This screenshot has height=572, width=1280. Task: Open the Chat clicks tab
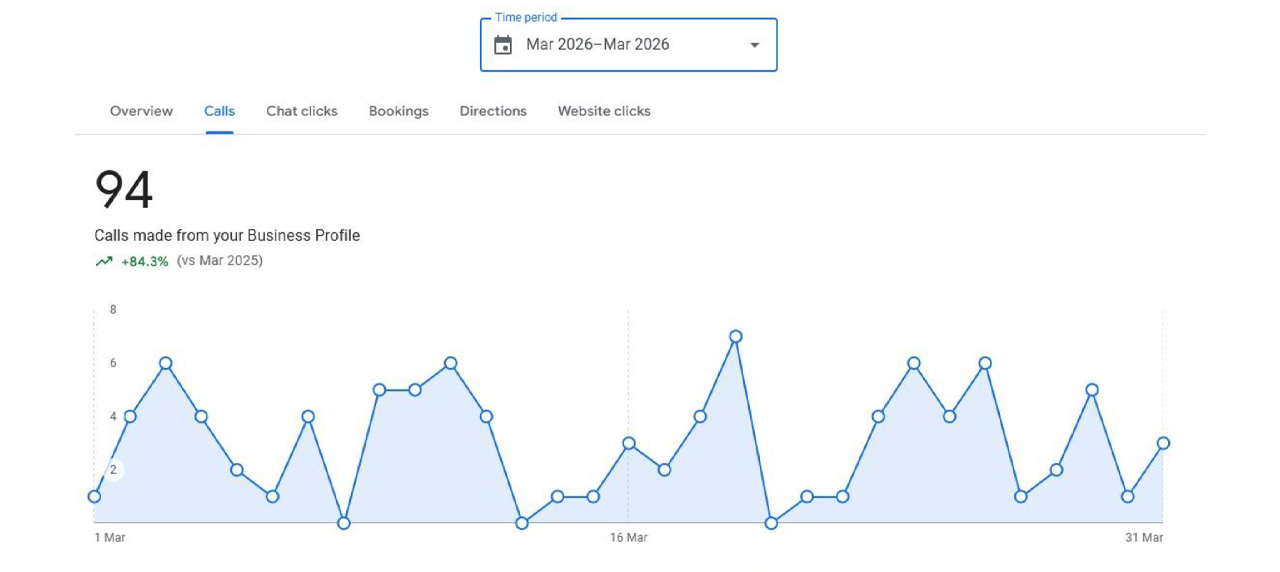point(302,111)
